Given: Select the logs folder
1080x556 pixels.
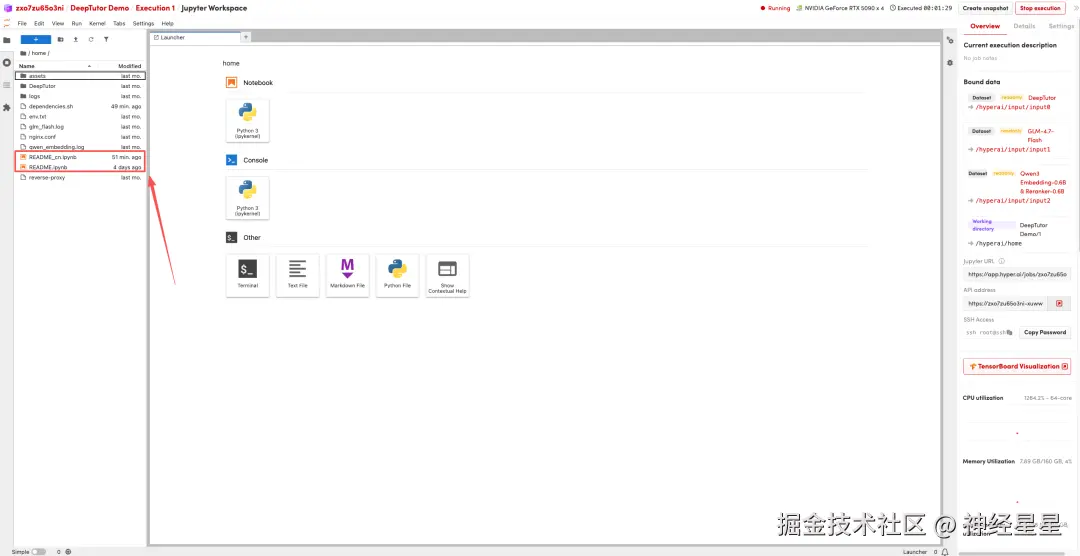Looking at the screenshot, I should tap(81, 96).
